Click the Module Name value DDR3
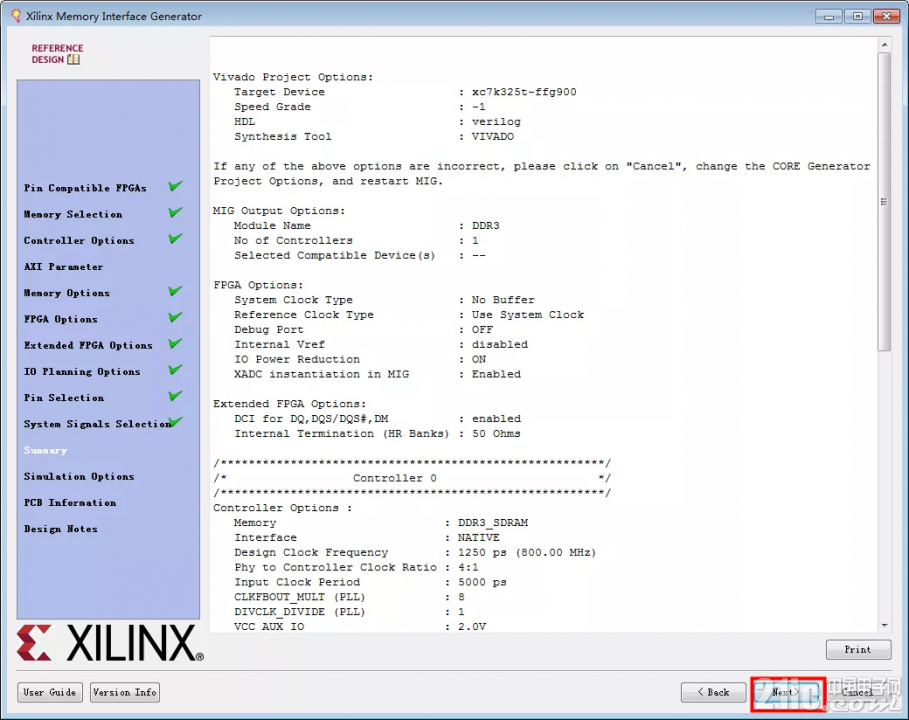 486,226
